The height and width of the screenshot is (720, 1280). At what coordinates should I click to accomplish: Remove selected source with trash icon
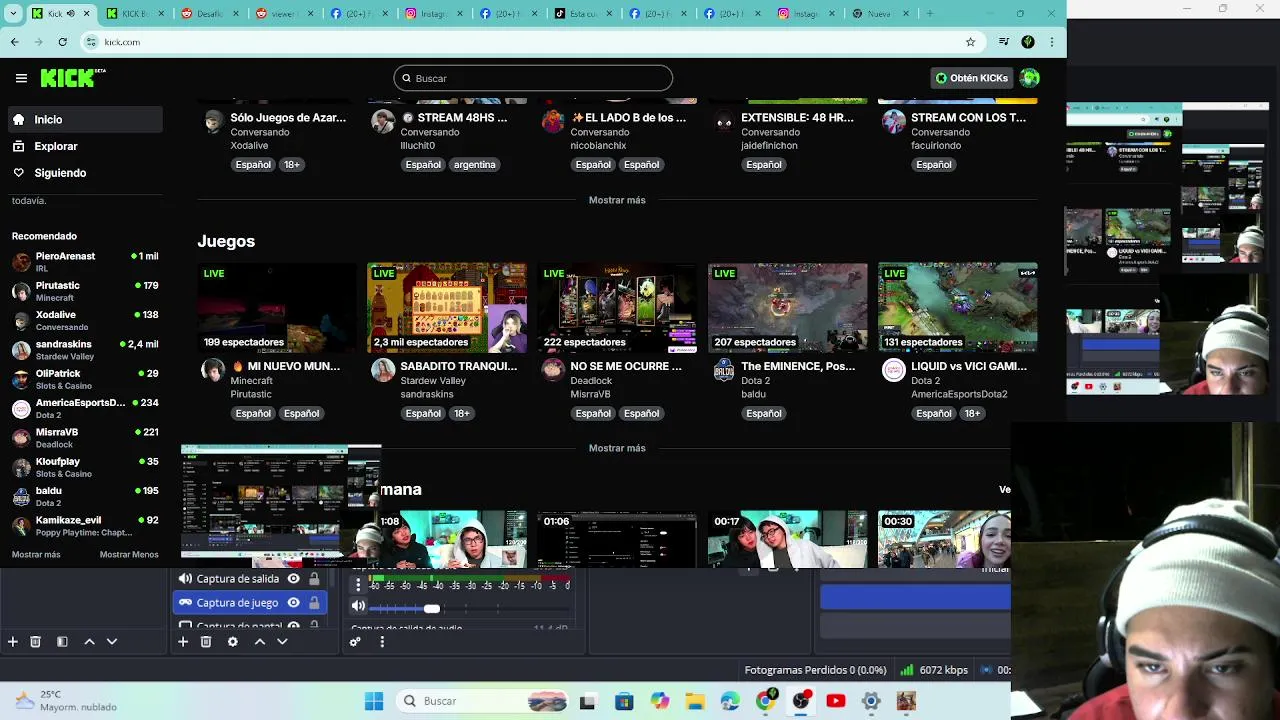[206, 642]
